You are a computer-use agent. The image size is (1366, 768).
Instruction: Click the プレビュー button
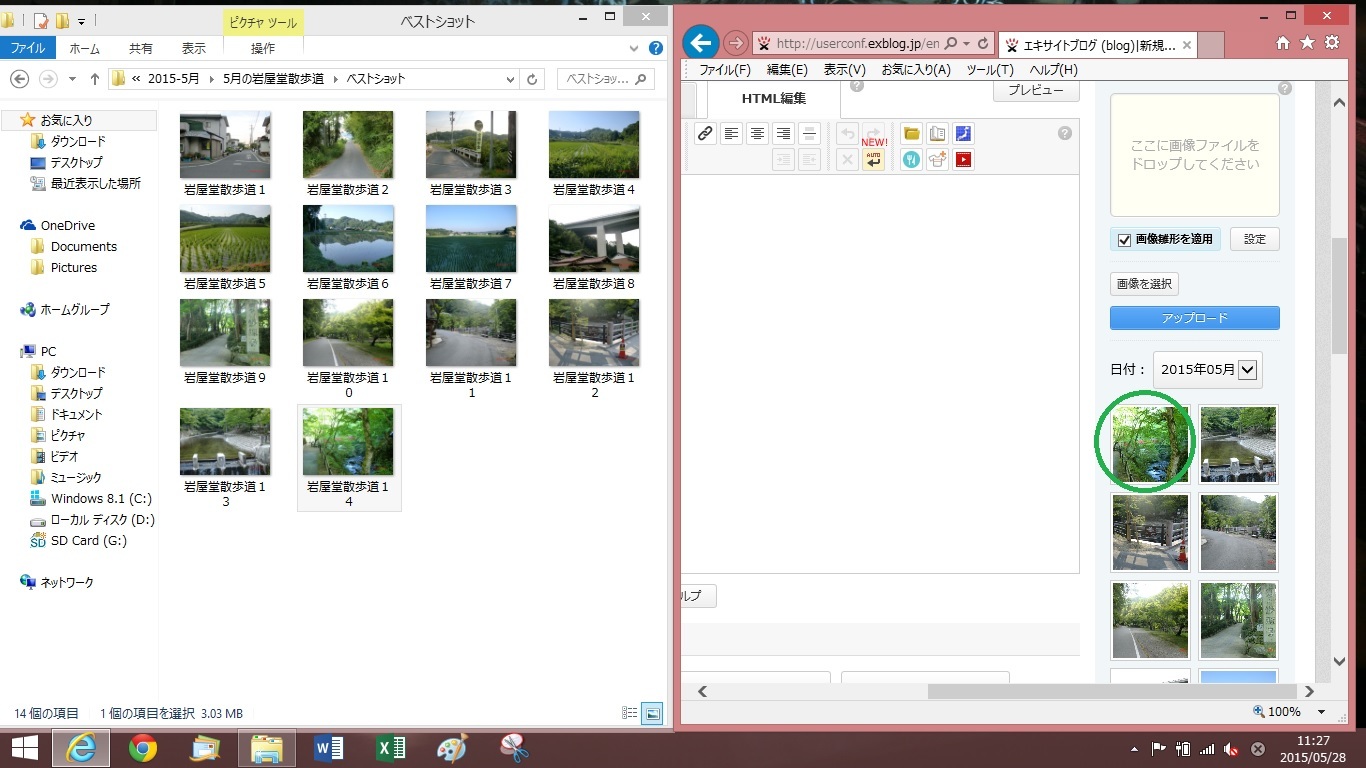[1036, 90]
